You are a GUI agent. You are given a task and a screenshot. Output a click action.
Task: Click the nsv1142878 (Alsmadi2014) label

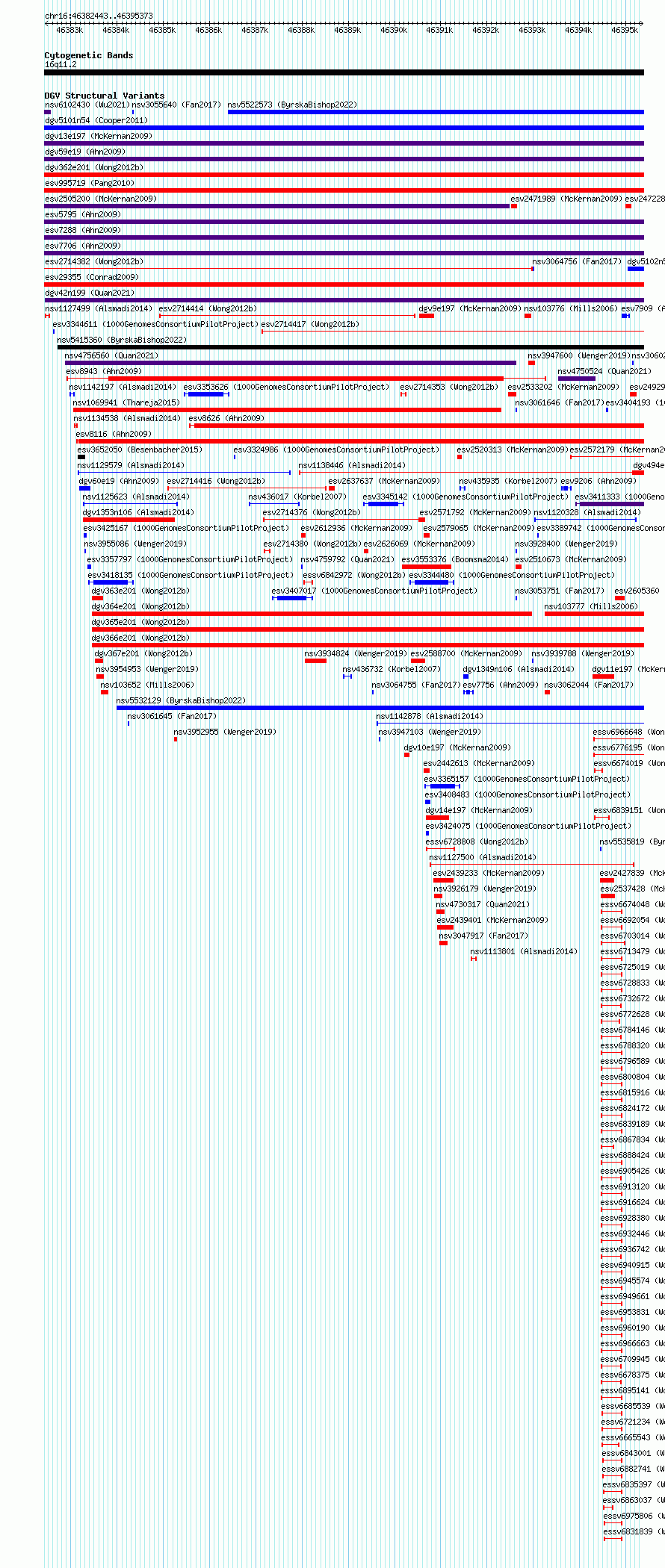pyautogui.click(x=430, y=716)
